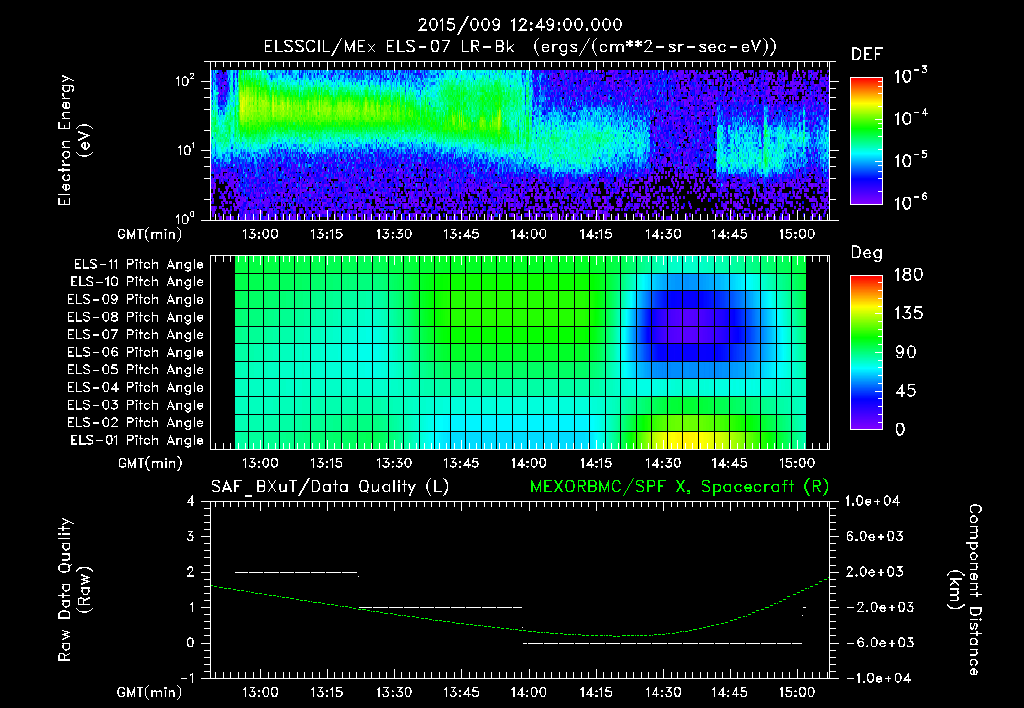This screenshot has width=1024, height=708.
Task: Click the 1.0e+04 right axis label
Action: 872,501
